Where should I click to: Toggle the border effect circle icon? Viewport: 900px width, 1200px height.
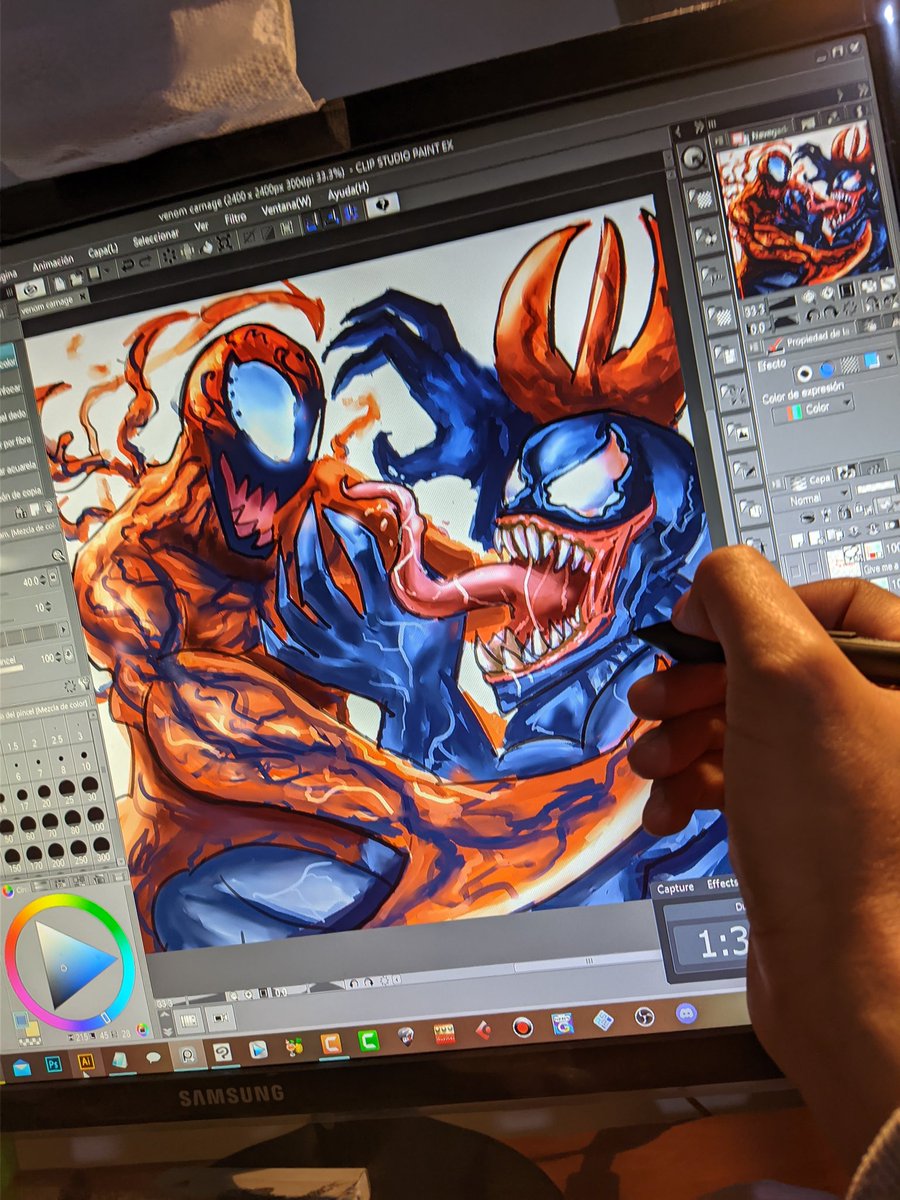[x=804, y=372]
